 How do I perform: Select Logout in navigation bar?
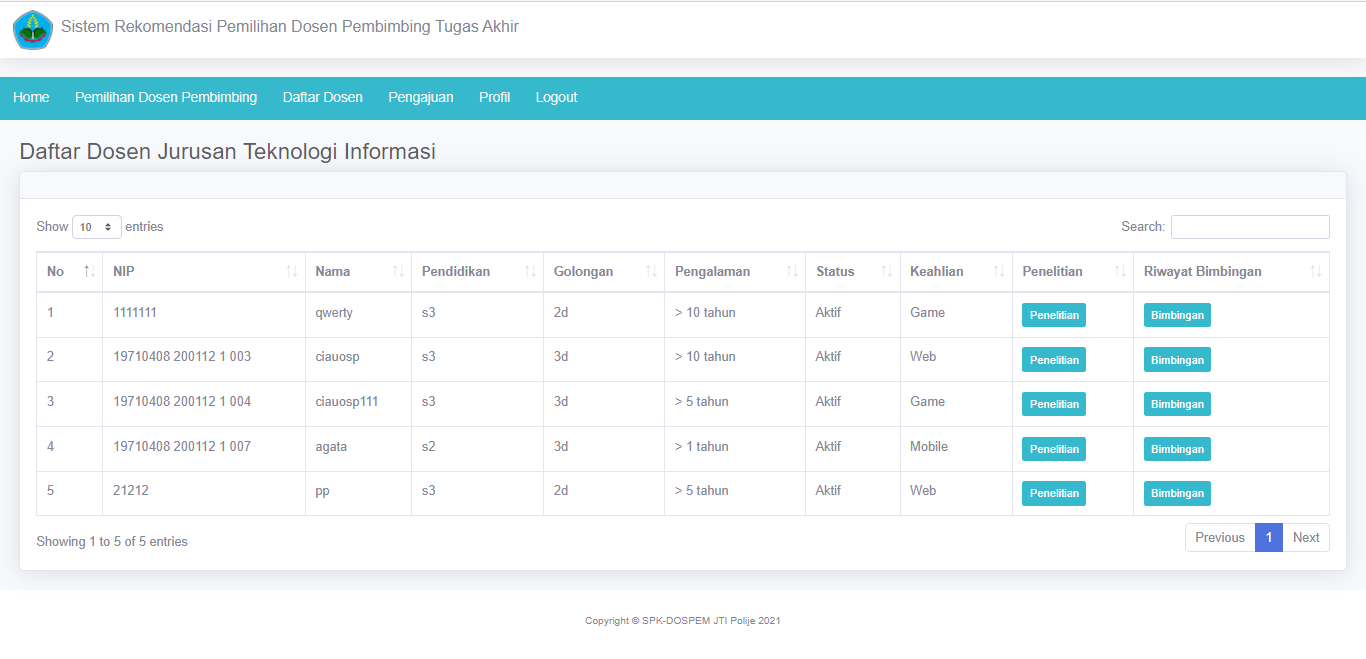coord(556,98)
